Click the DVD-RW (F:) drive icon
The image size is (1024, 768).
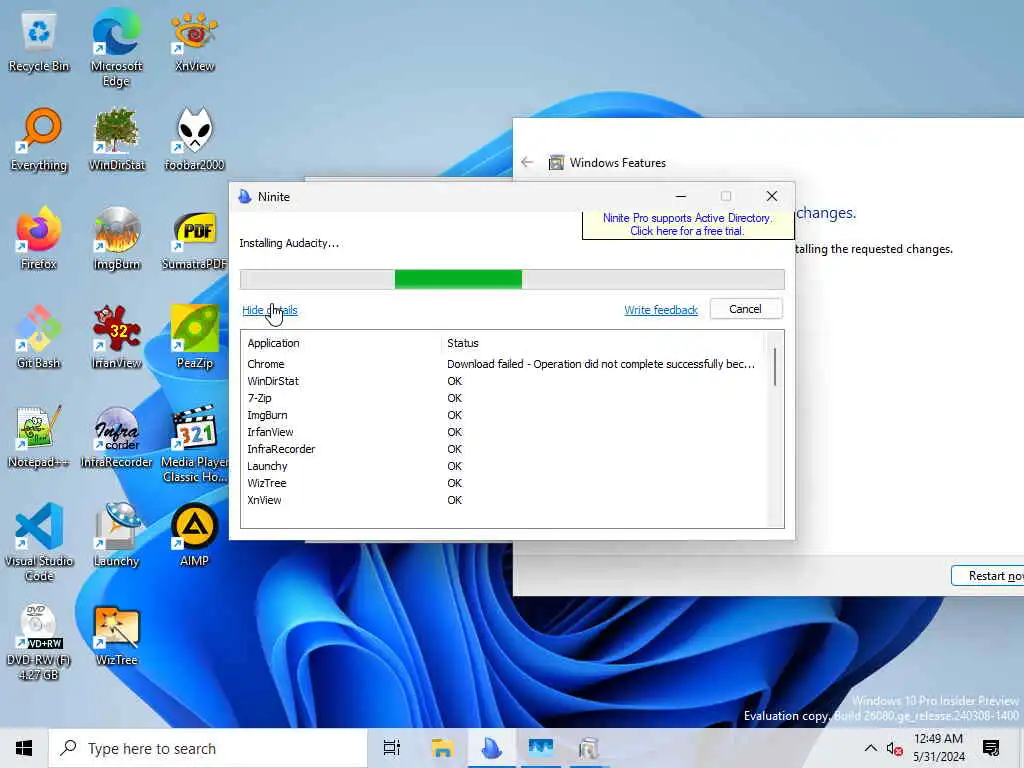pos(39,643)
